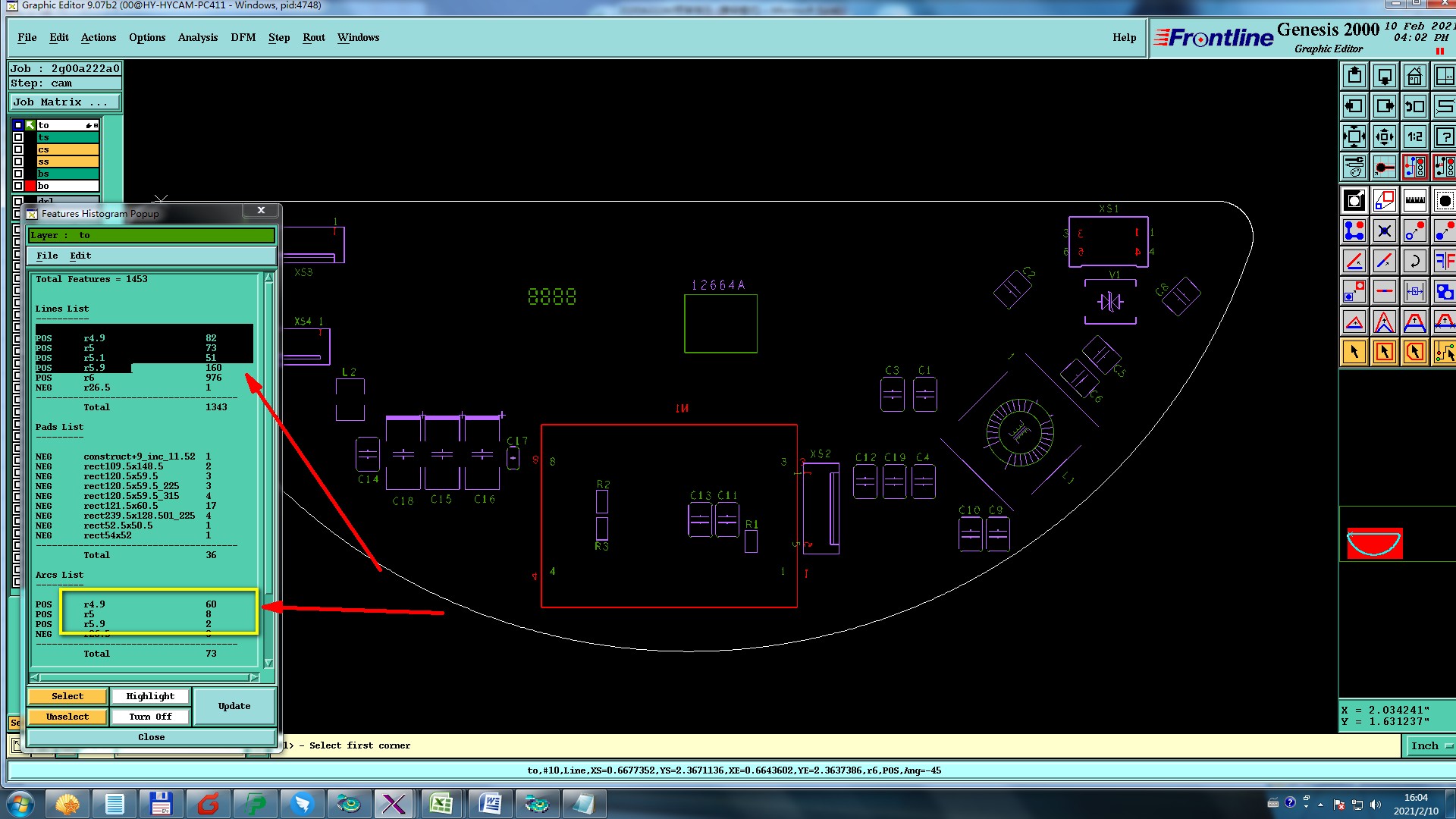Click the 1:2 scale zoom icon
Image resolution: width=1456 pixels, height=819 pixels.
[x=1415, y=136]
